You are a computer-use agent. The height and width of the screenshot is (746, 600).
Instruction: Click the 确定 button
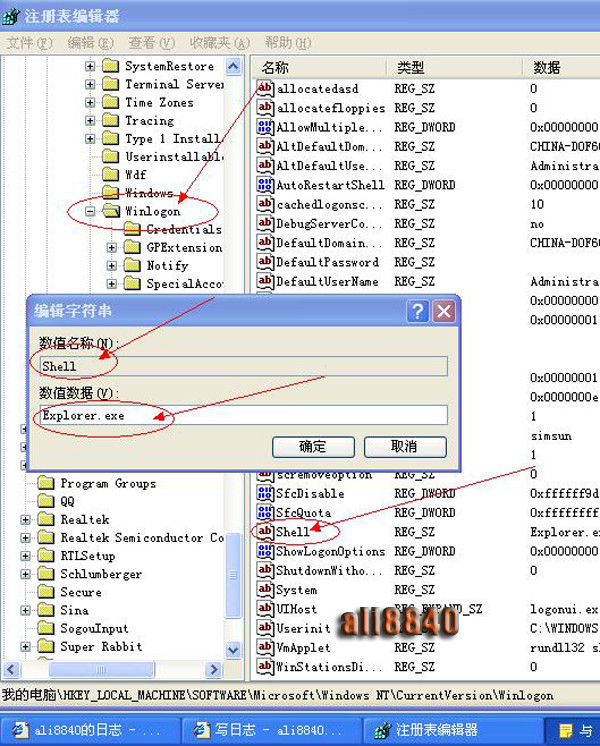[x=313, y=446]
